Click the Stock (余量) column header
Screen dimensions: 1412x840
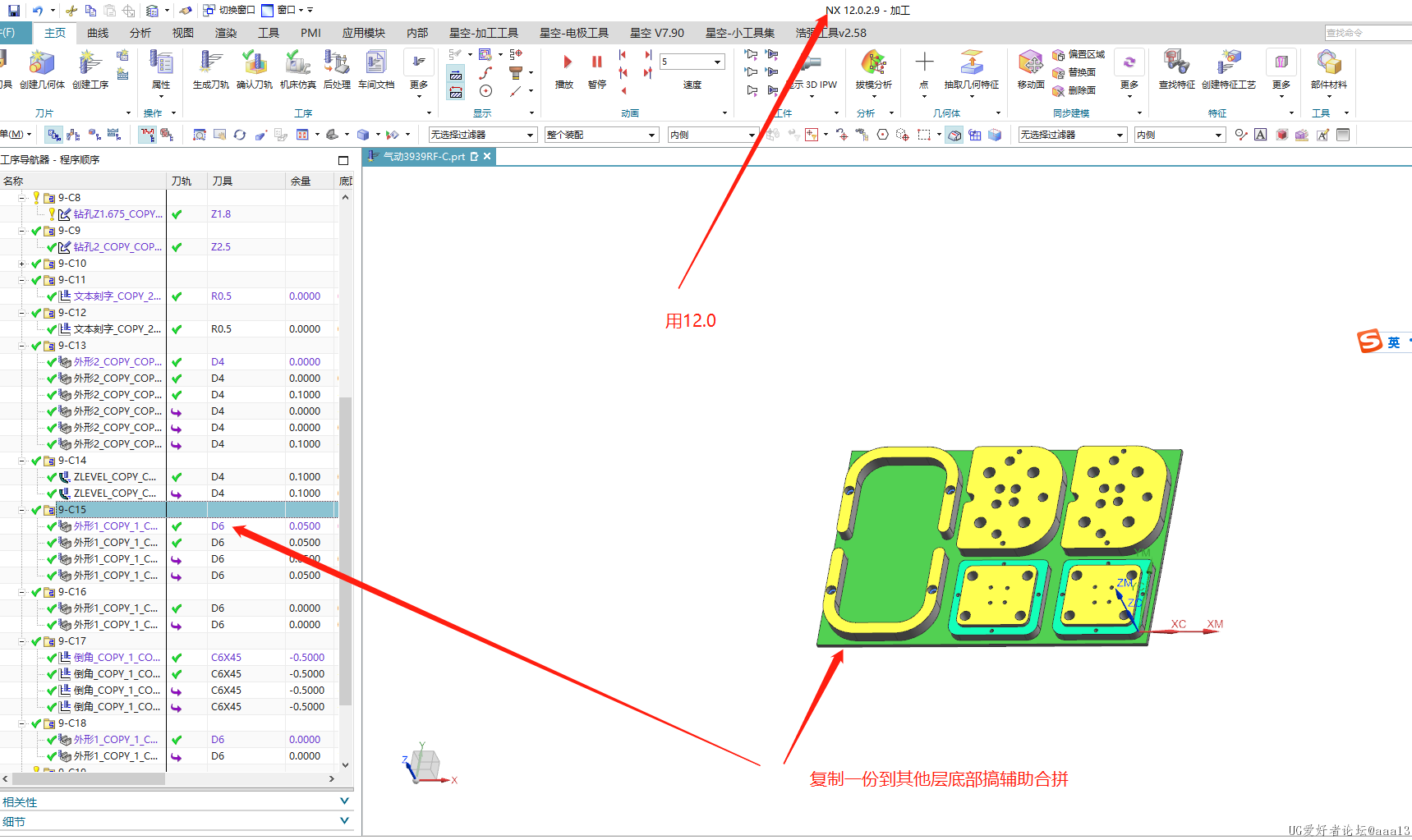pyautogui.click(x=310, y=181)
